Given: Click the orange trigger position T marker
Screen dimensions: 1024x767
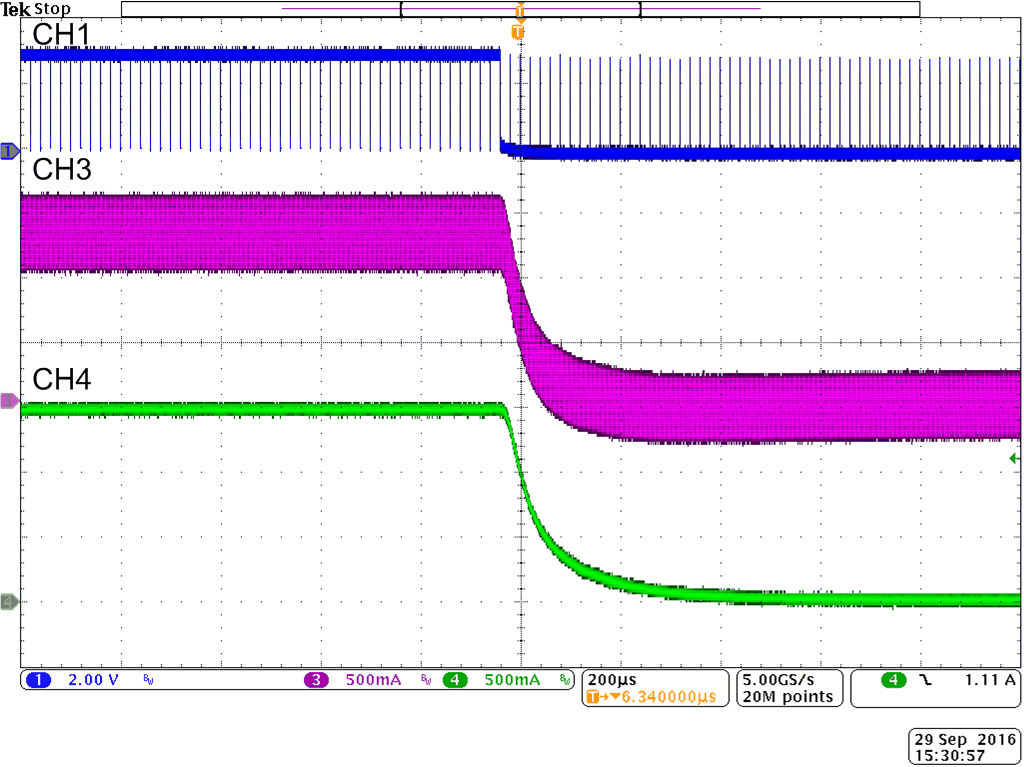Looking at the screenshot, I should pyautogui.click(x=518, y=33).
